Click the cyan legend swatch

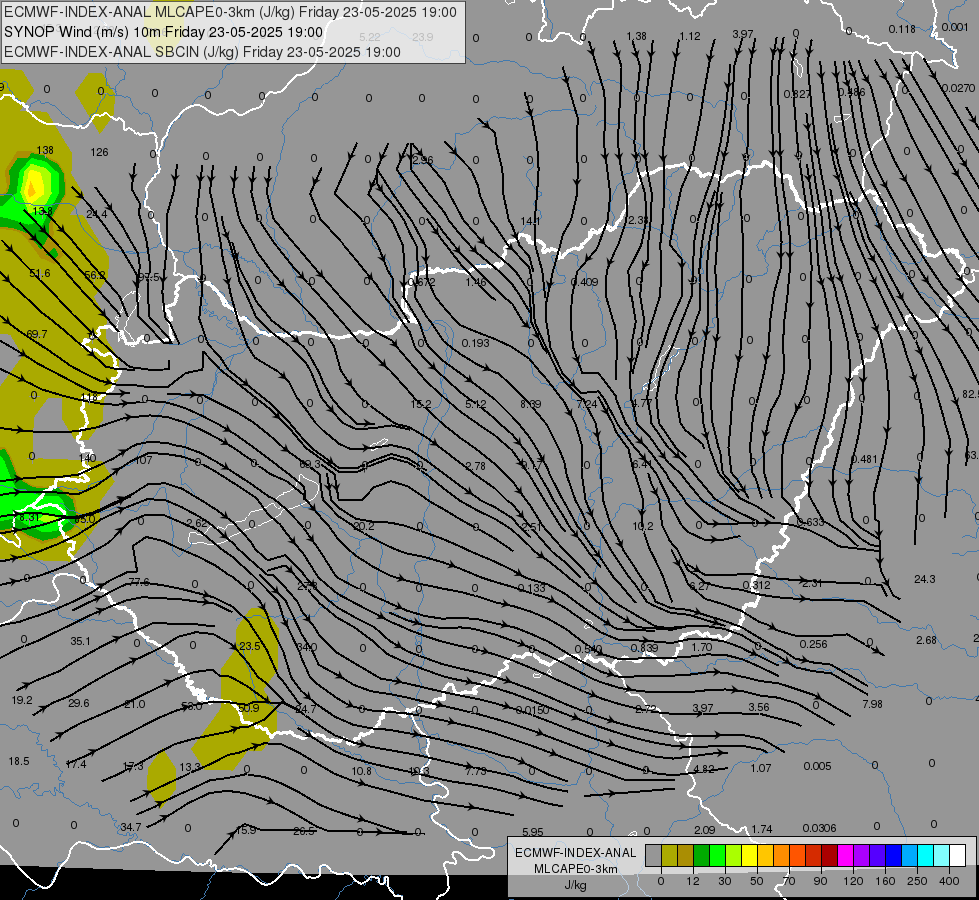pyautogui.click(x=927, y=855)
